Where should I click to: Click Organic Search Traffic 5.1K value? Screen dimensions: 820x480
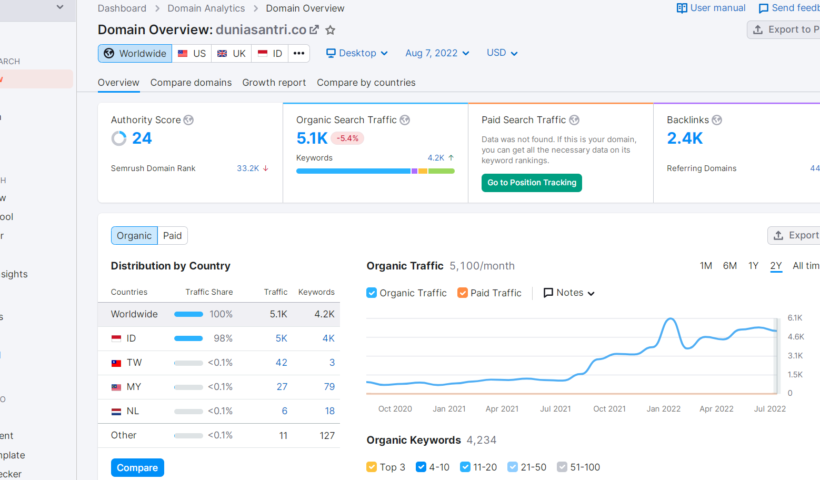pyautogui.click(x=312, y=138)
